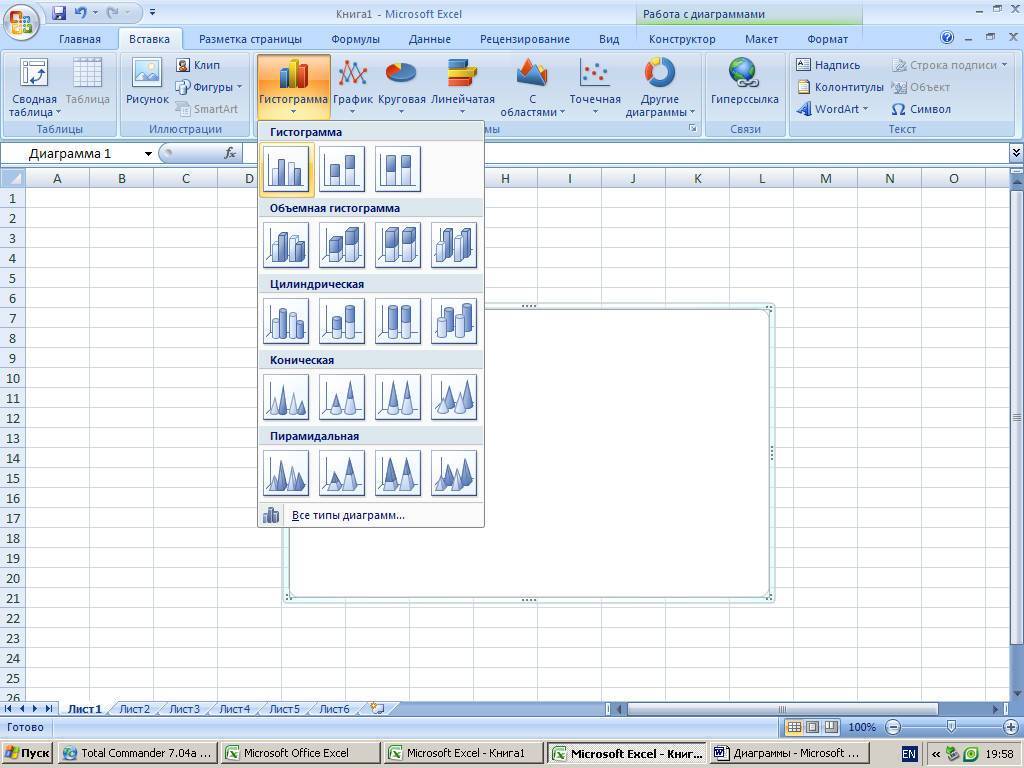Open Start menu Пуск
The width and height of the screenshot is (1024, 768).
pos(27,753)
